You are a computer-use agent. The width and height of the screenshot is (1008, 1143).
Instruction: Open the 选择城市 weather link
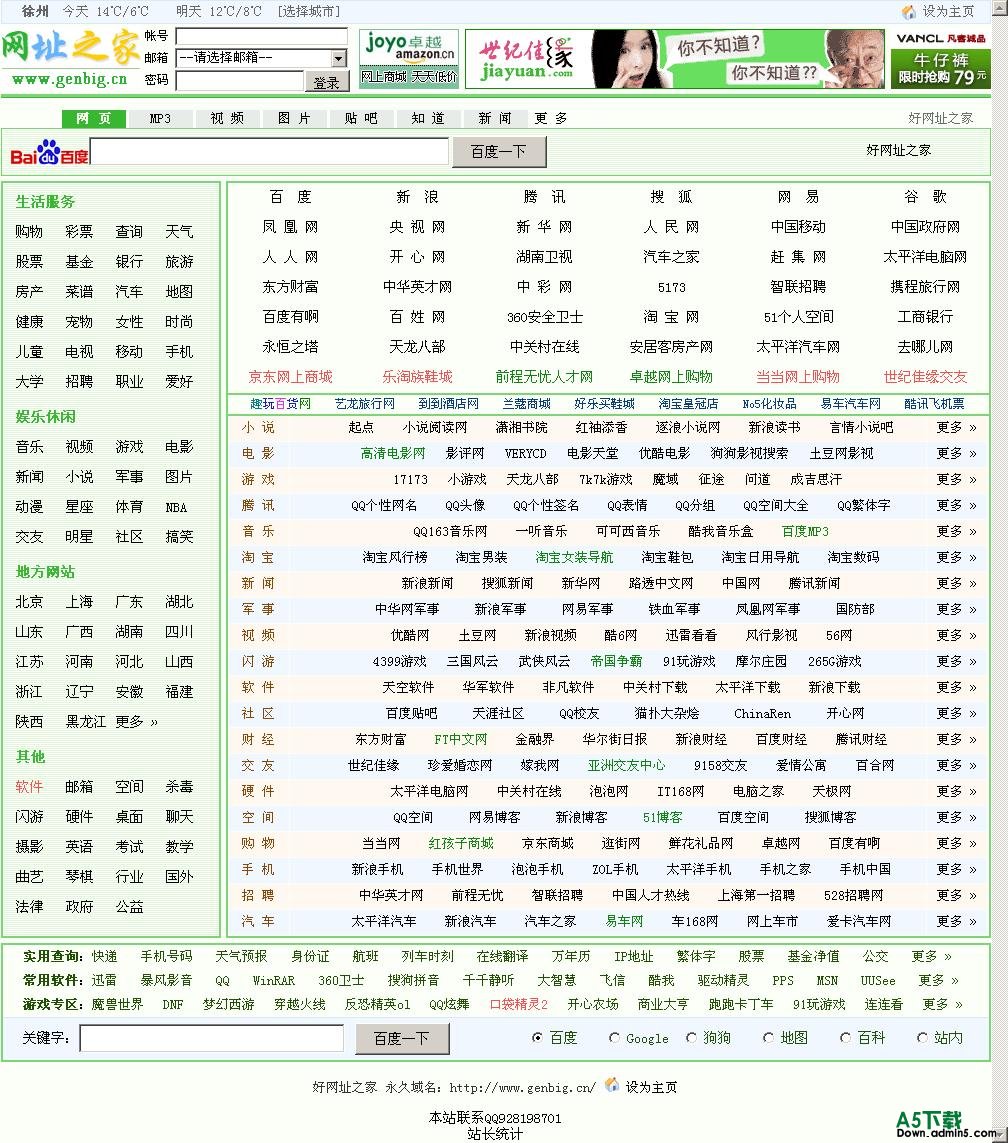308,12
